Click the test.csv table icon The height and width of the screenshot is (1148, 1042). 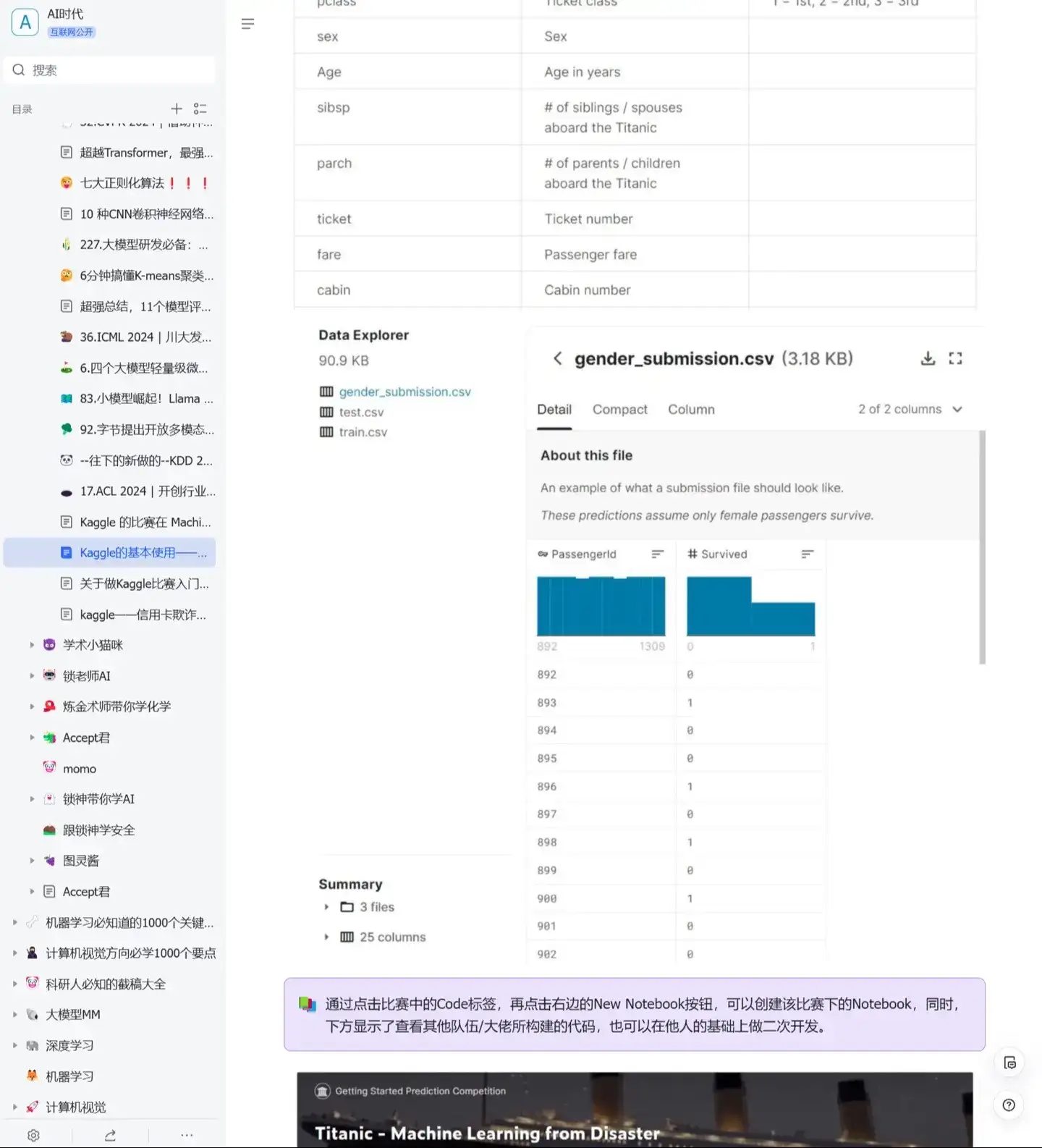(326, 412)
